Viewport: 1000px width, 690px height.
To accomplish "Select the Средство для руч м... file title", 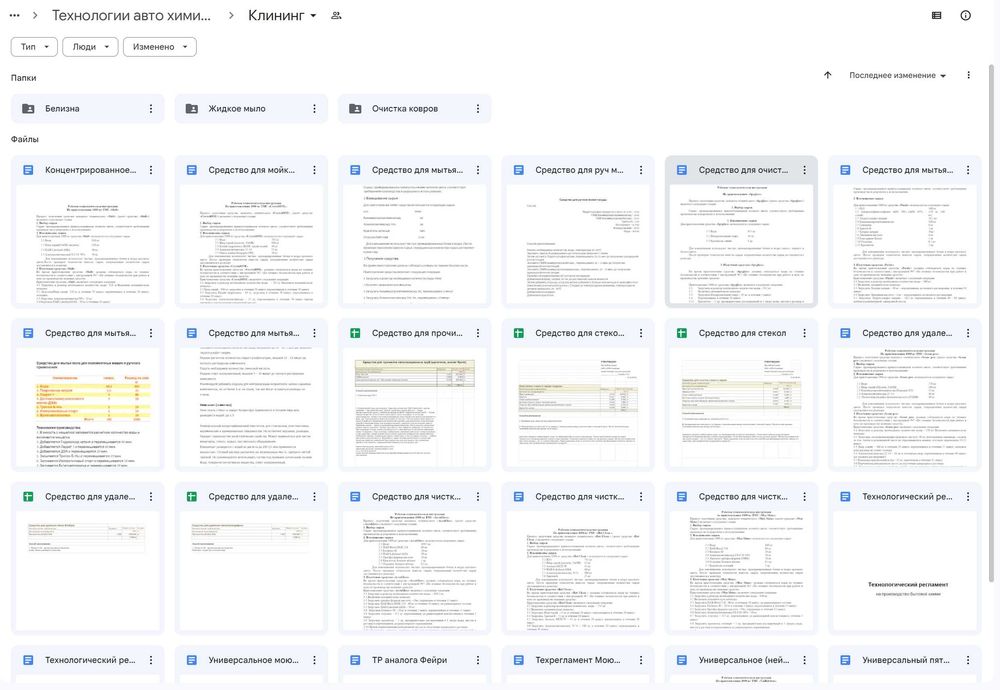I will [579, 170].
